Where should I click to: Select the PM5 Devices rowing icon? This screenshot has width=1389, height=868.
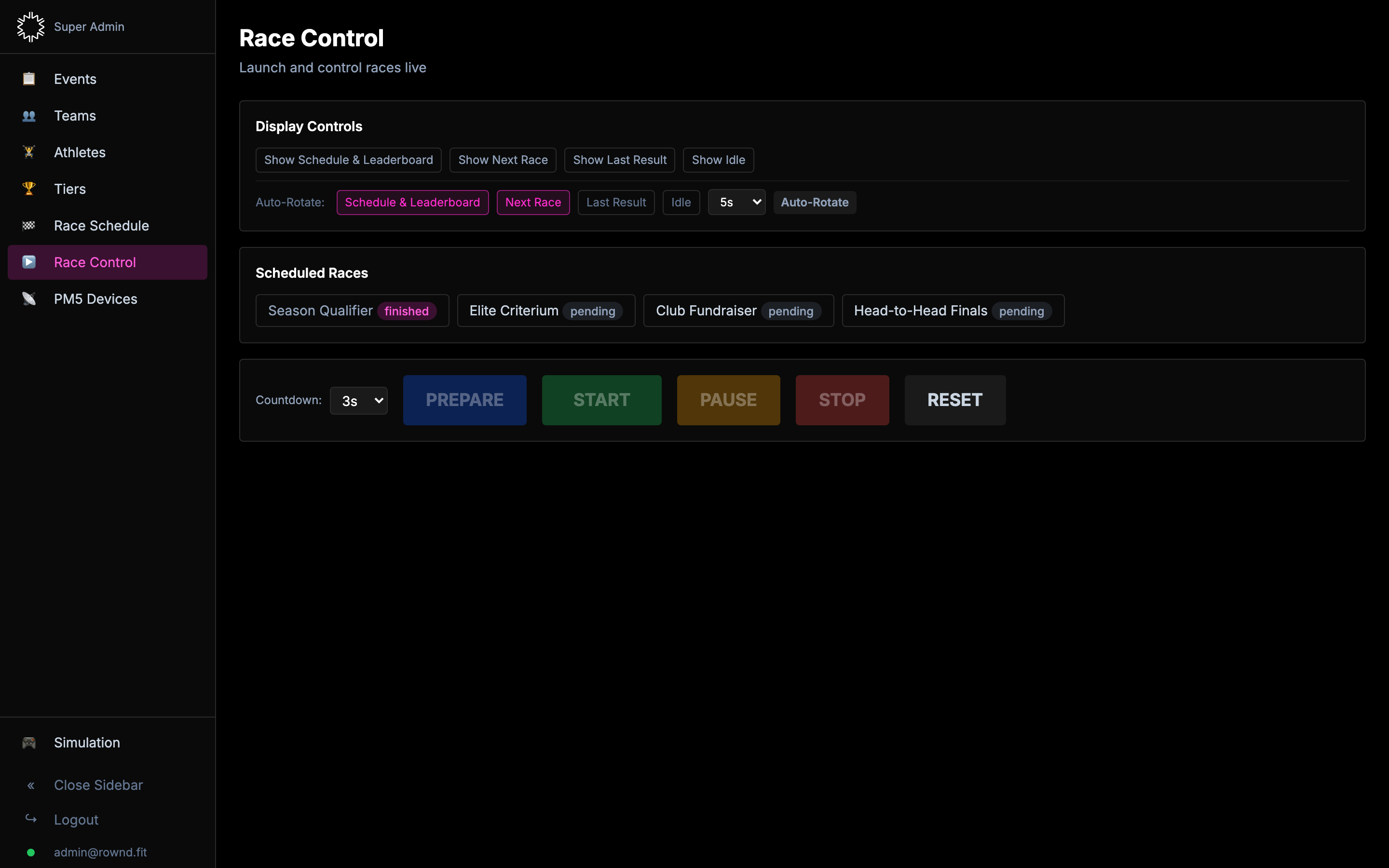[x=29, y=298]
